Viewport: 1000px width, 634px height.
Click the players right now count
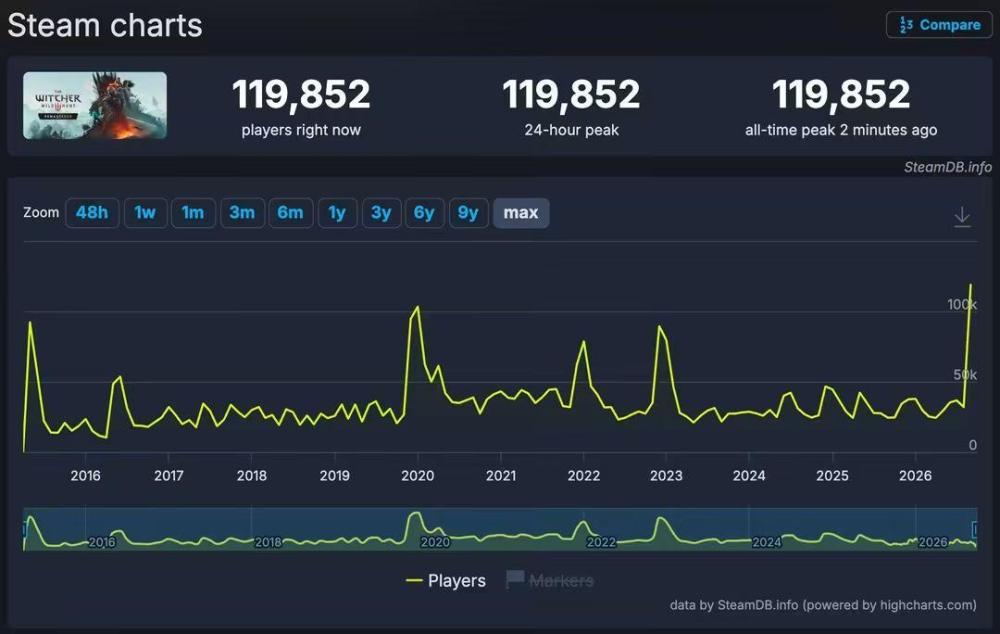point(301,94)
